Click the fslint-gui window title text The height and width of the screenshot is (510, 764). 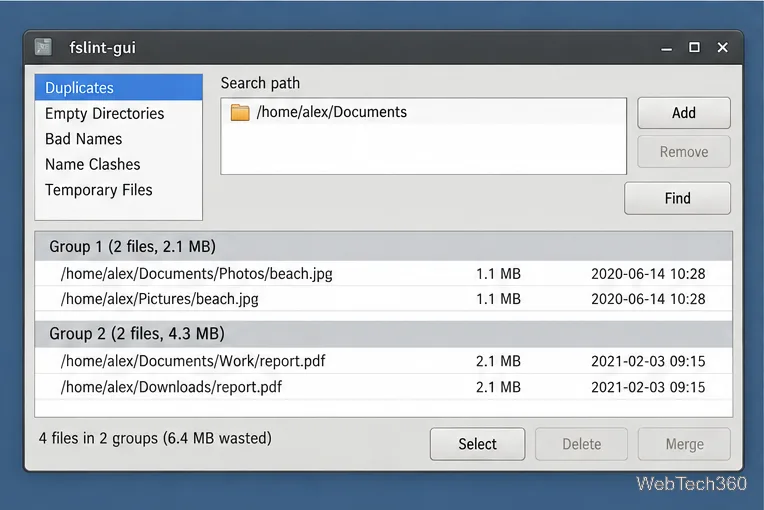(102, 48)
